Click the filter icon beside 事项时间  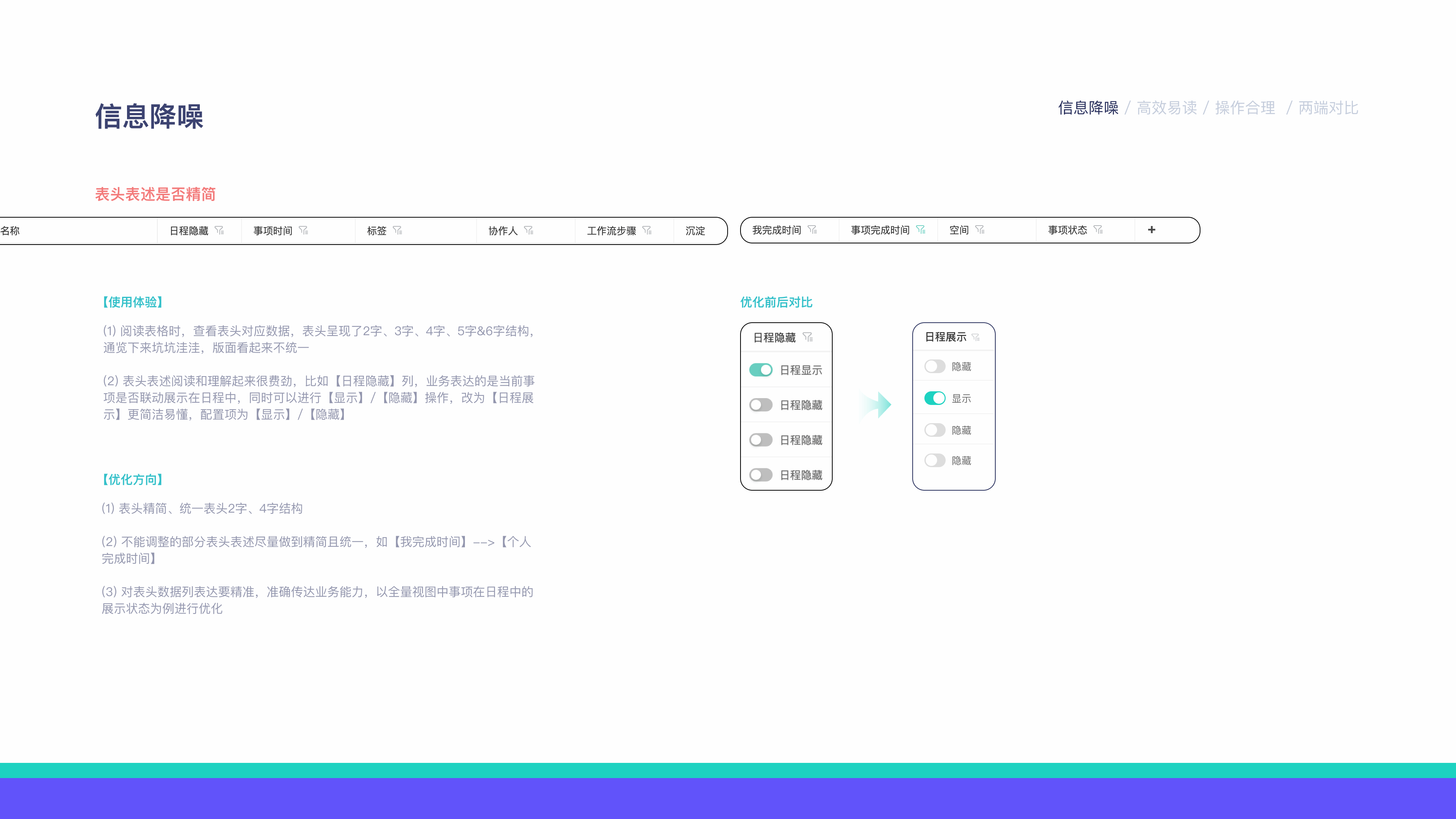tap(304, 230)
